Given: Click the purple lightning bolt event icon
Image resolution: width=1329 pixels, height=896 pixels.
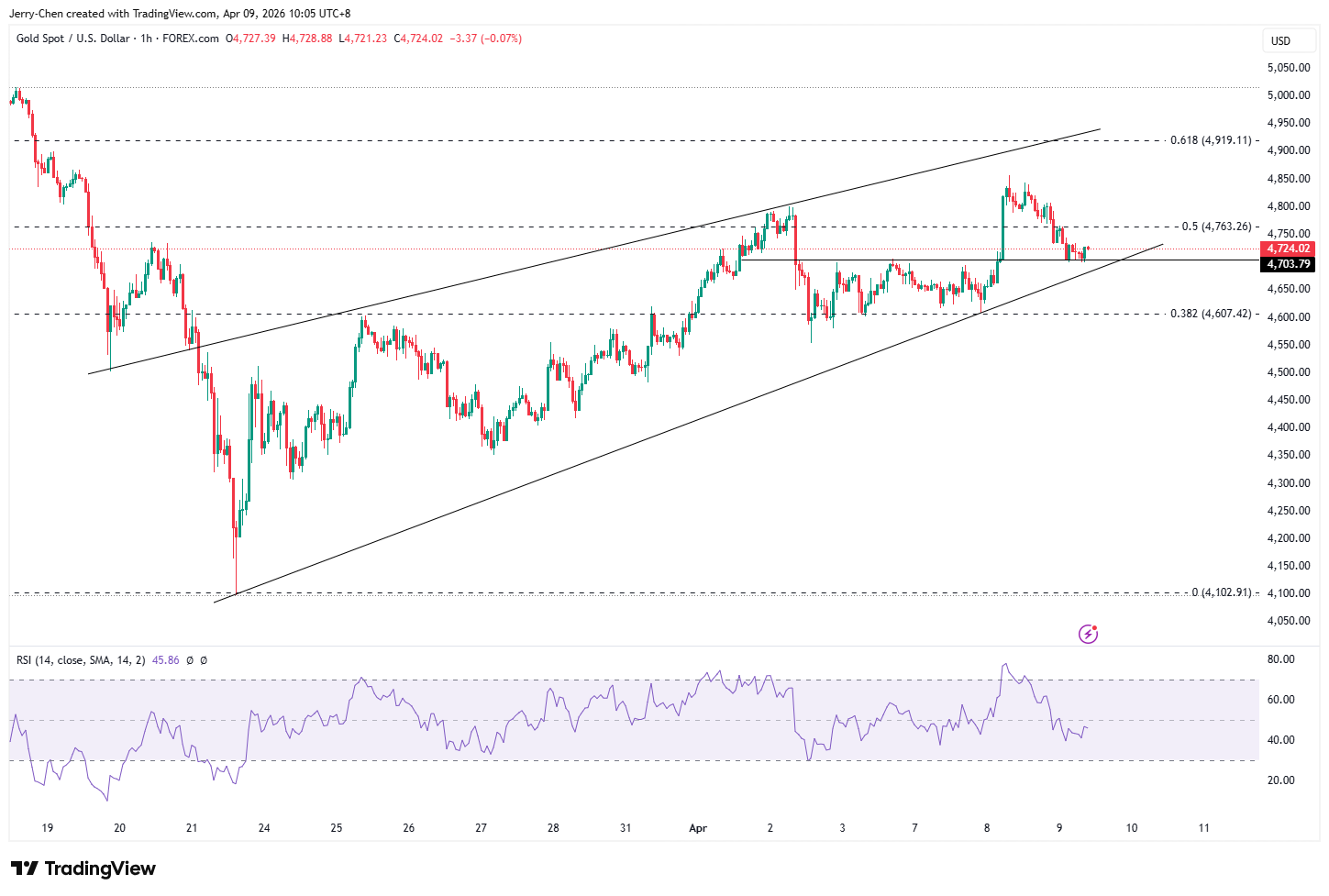Looking at the screenshot, I should pyautogui.click(x=1088, y=634).
